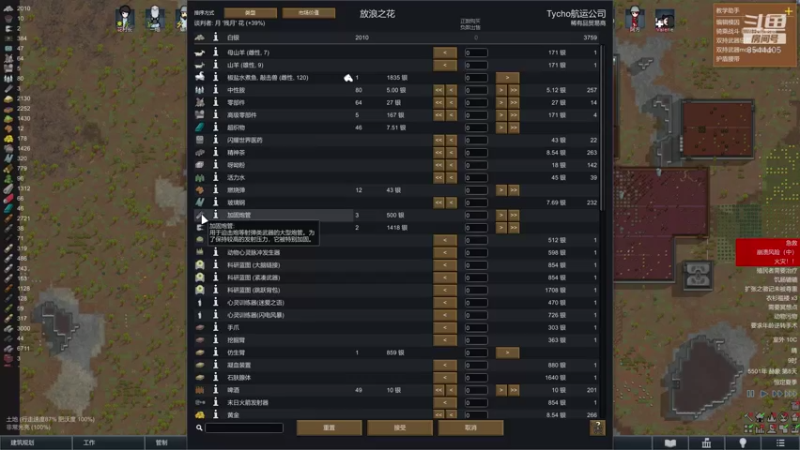Viewport: 800px width, 450px height.
Task: Click the green 活力水 item icon
Action: (x=199, y=178)
